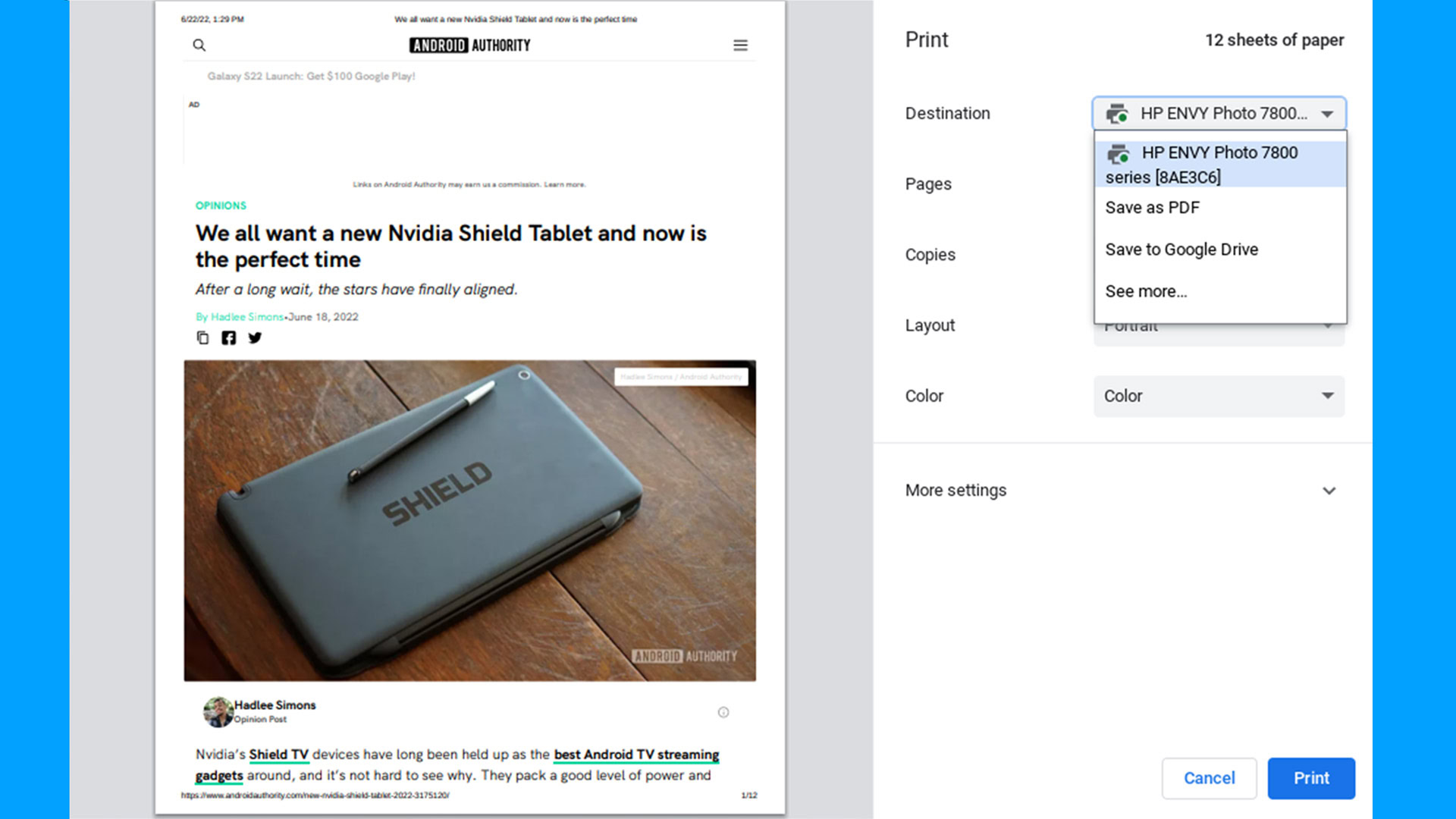Click the OPINIONS category link
Viewport: 1456px width, 819px height.
point(221,206)
